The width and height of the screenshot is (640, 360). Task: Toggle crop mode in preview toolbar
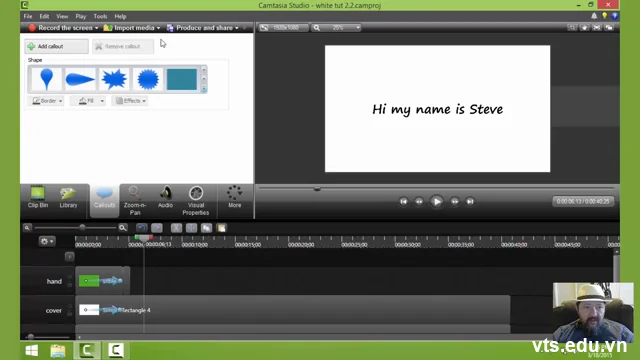(x=572, y=27)
